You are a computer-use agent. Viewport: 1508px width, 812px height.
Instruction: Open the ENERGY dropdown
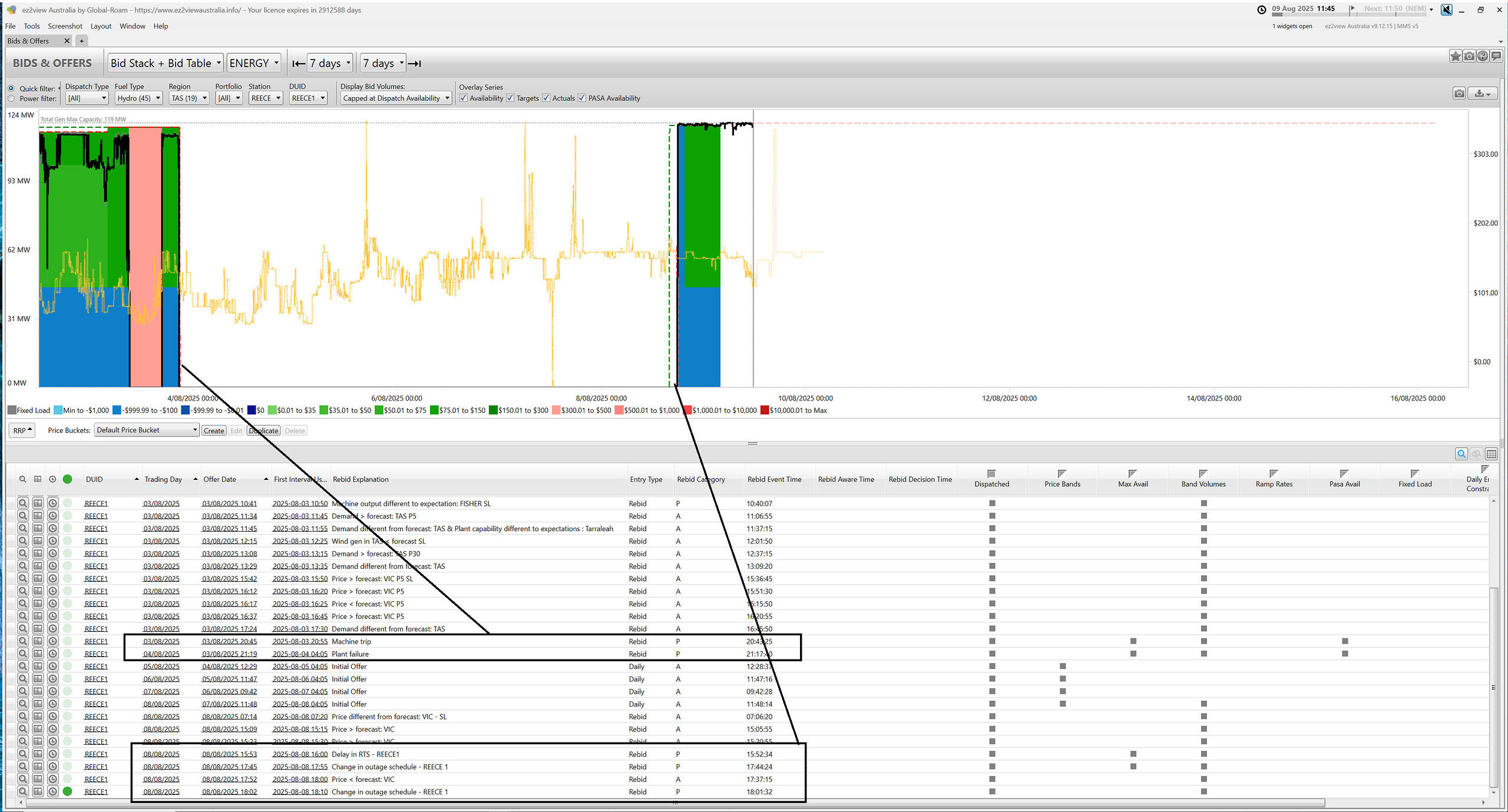253,63
